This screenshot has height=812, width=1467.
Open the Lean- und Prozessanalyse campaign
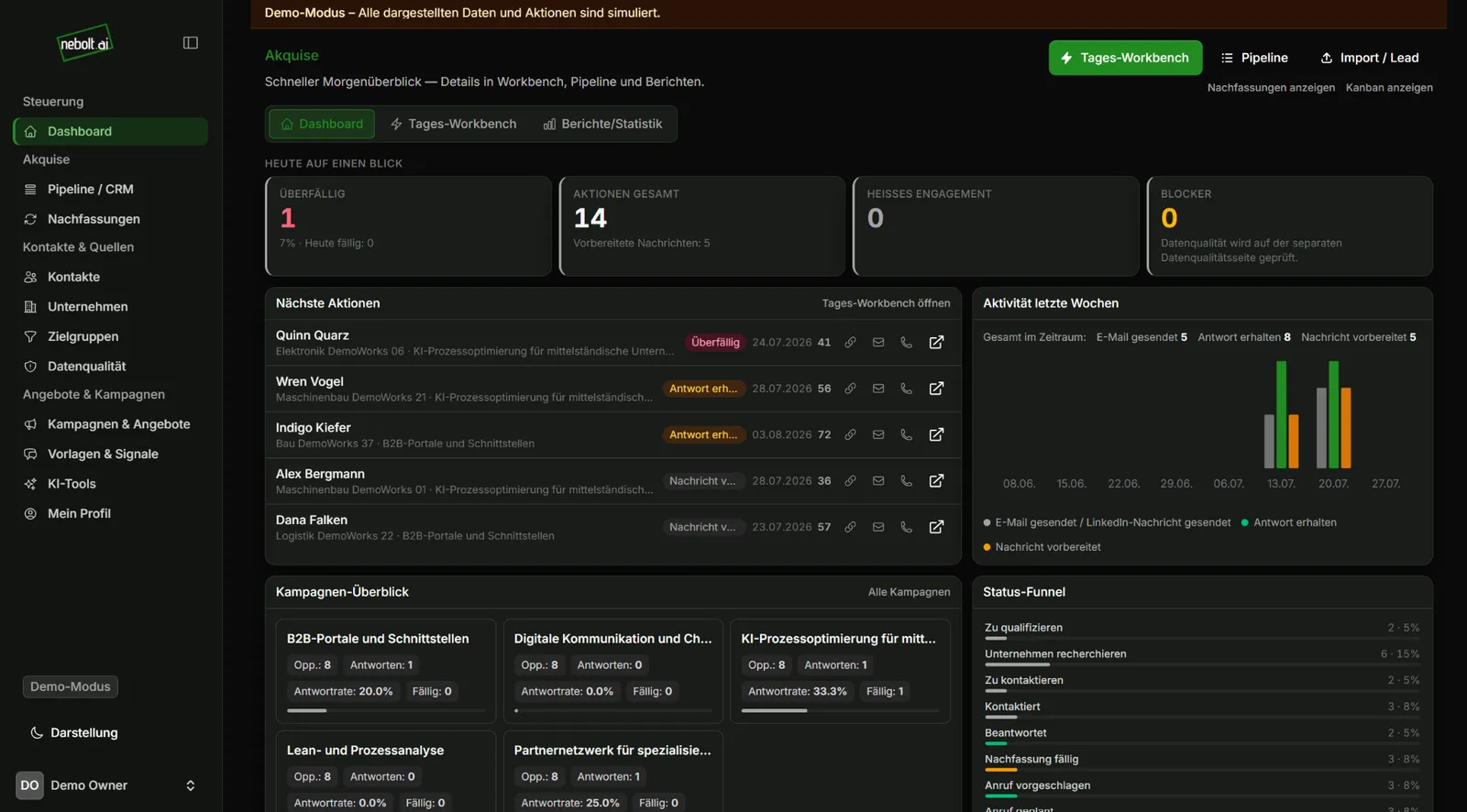pos(386,771)
